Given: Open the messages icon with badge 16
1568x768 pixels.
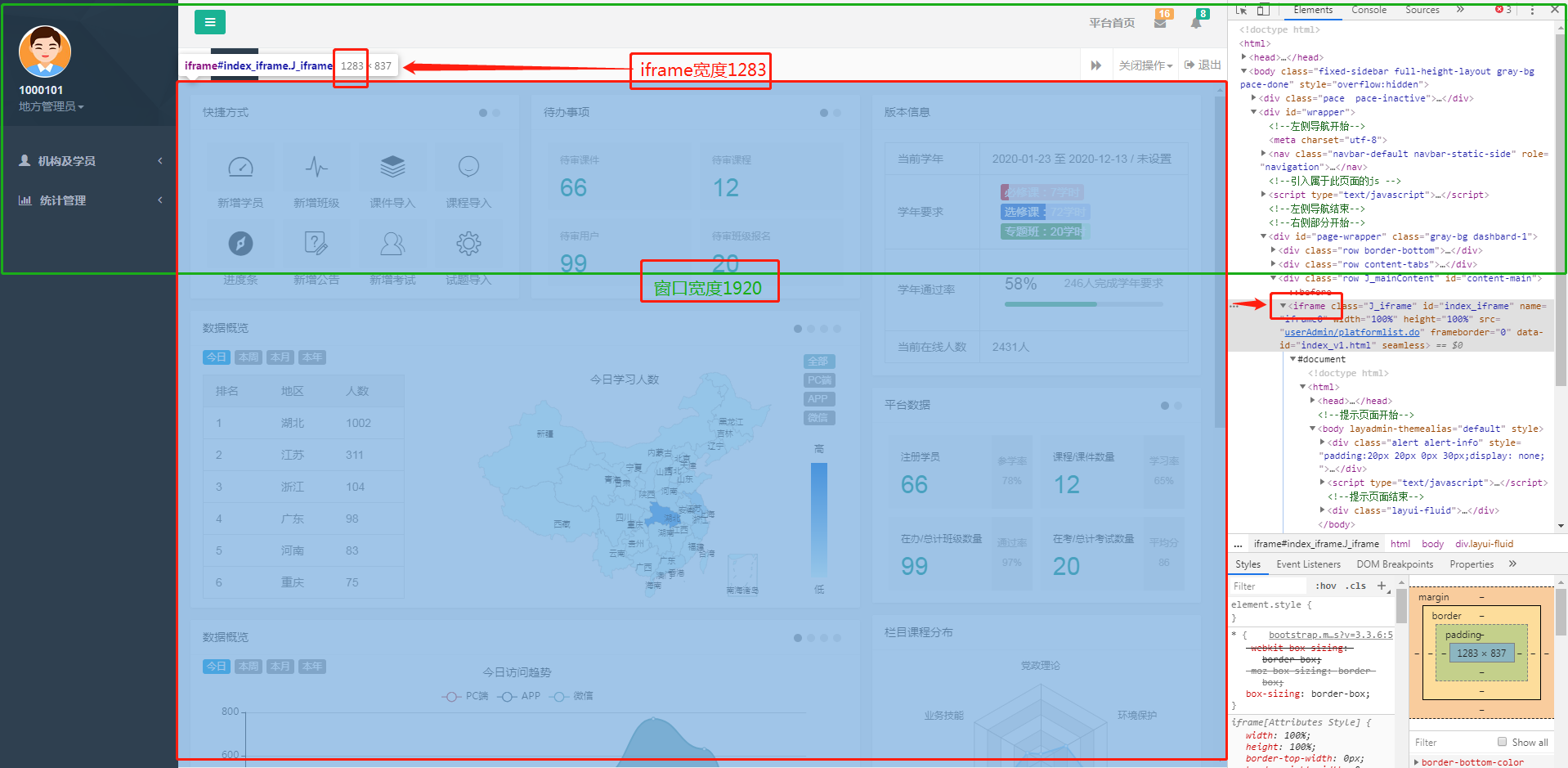Looking at the screenshot, I should tap(1161, 22).
